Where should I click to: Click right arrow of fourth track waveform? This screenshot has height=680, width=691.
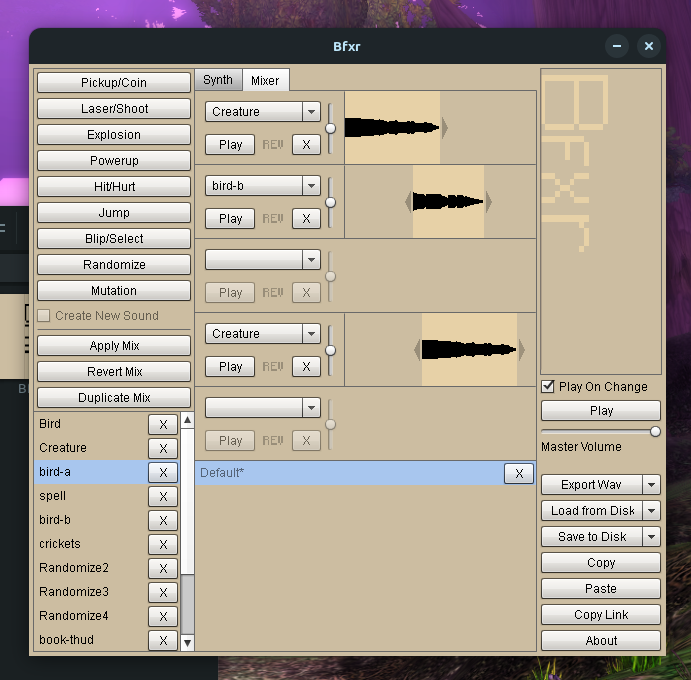click(x=522, y=350)
